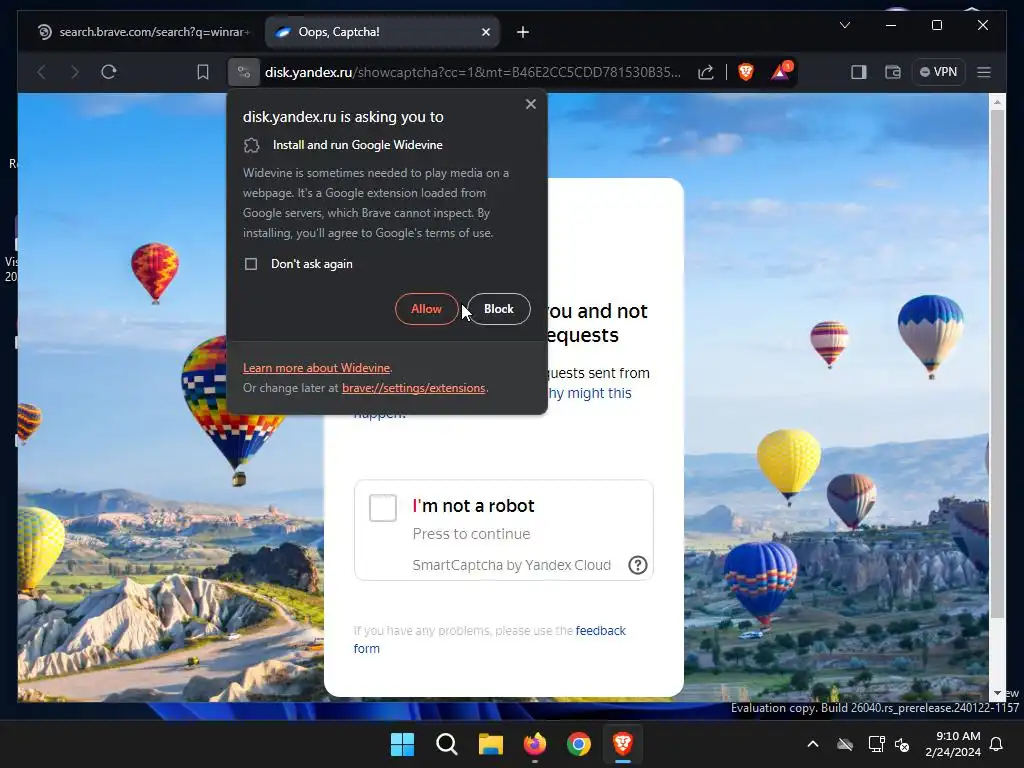Open File Explorer from the taskbar
The width and height of the screenshot is (1024, 768).
(x=490, y=744)
